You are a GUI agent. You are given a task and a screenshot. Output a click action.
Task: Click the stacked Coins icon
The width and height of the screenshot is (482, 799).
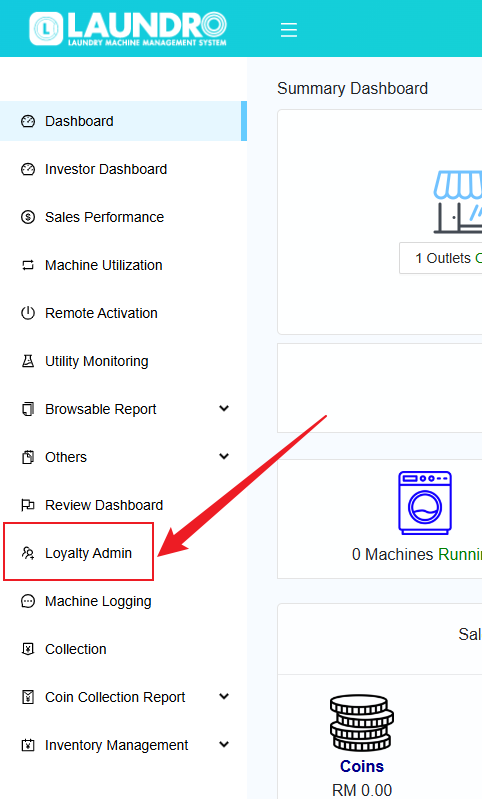tap(362, 723)
